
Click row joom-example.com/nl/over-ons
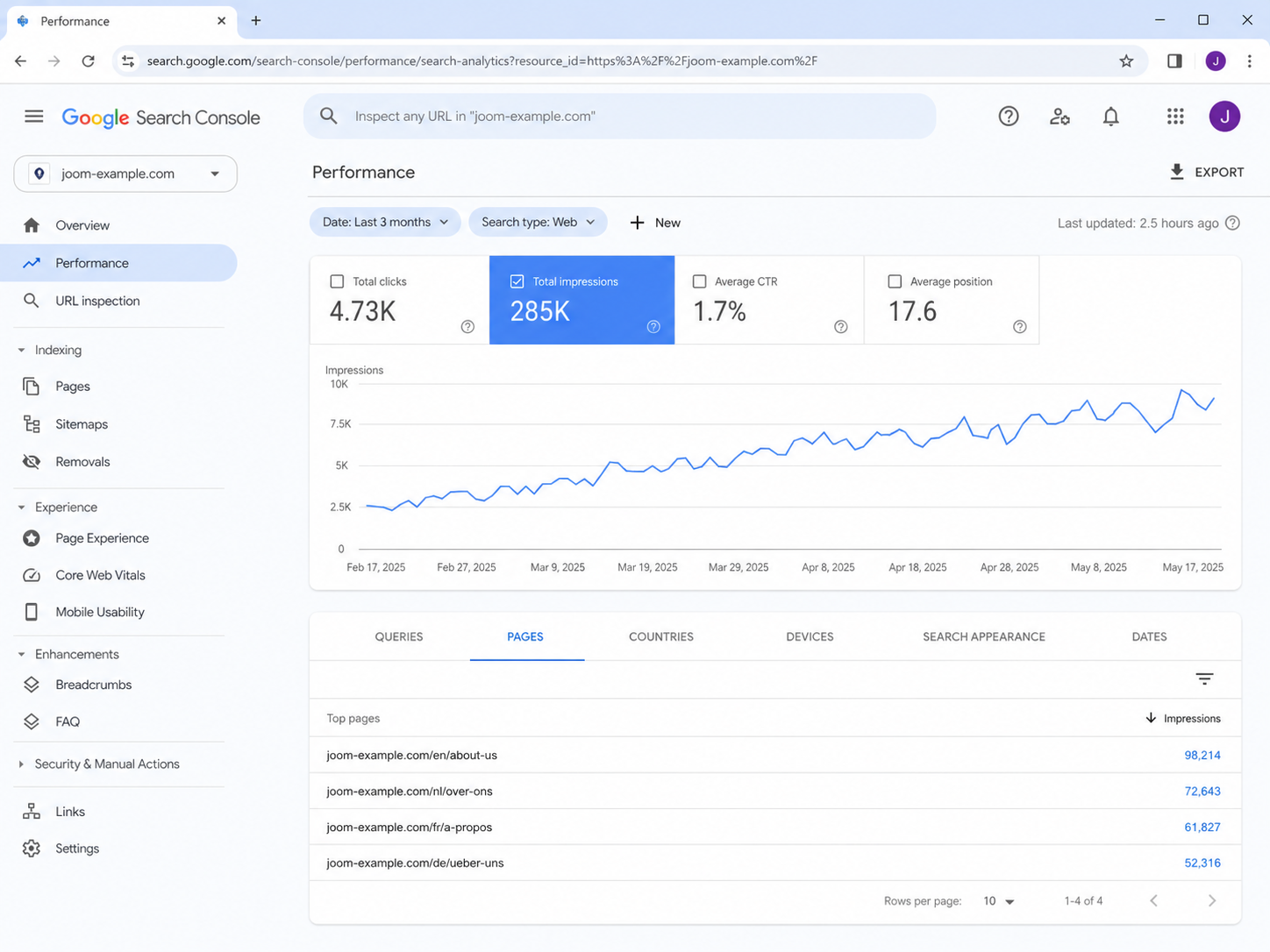(774, 791)
